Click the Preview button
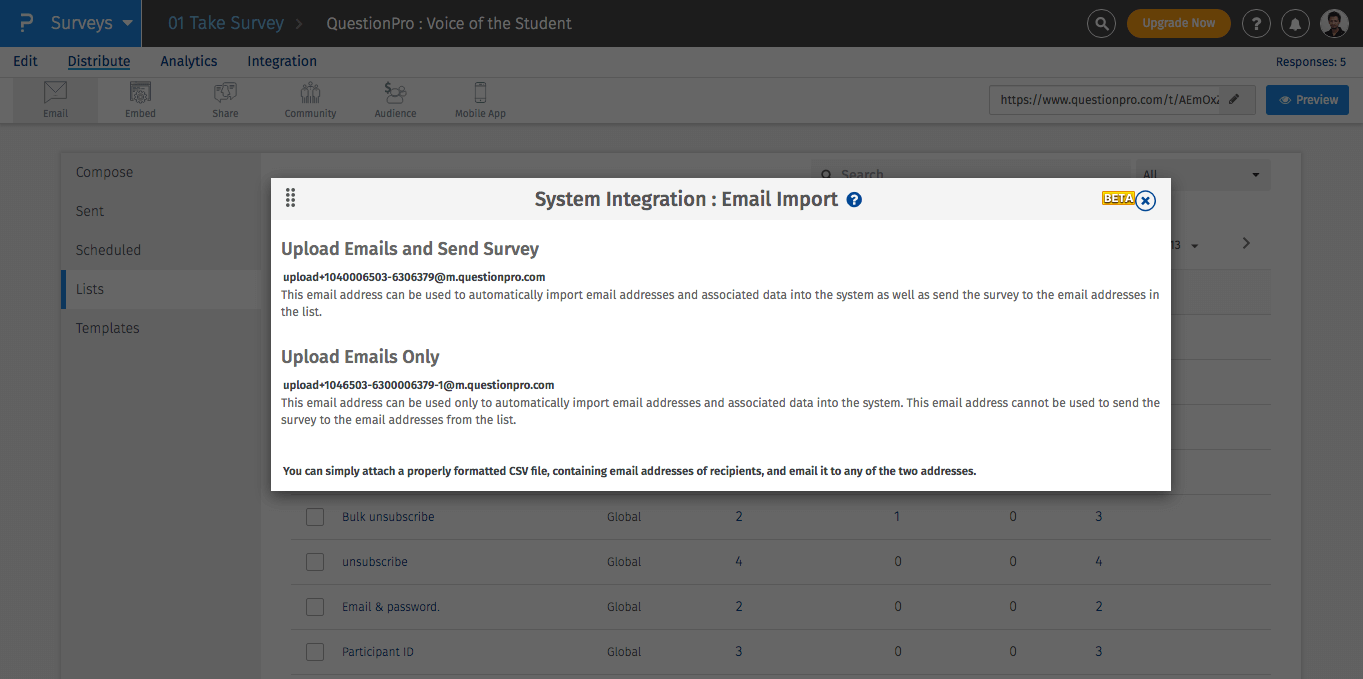This screenshot has width=1363, height=679. pos(1307,100)
